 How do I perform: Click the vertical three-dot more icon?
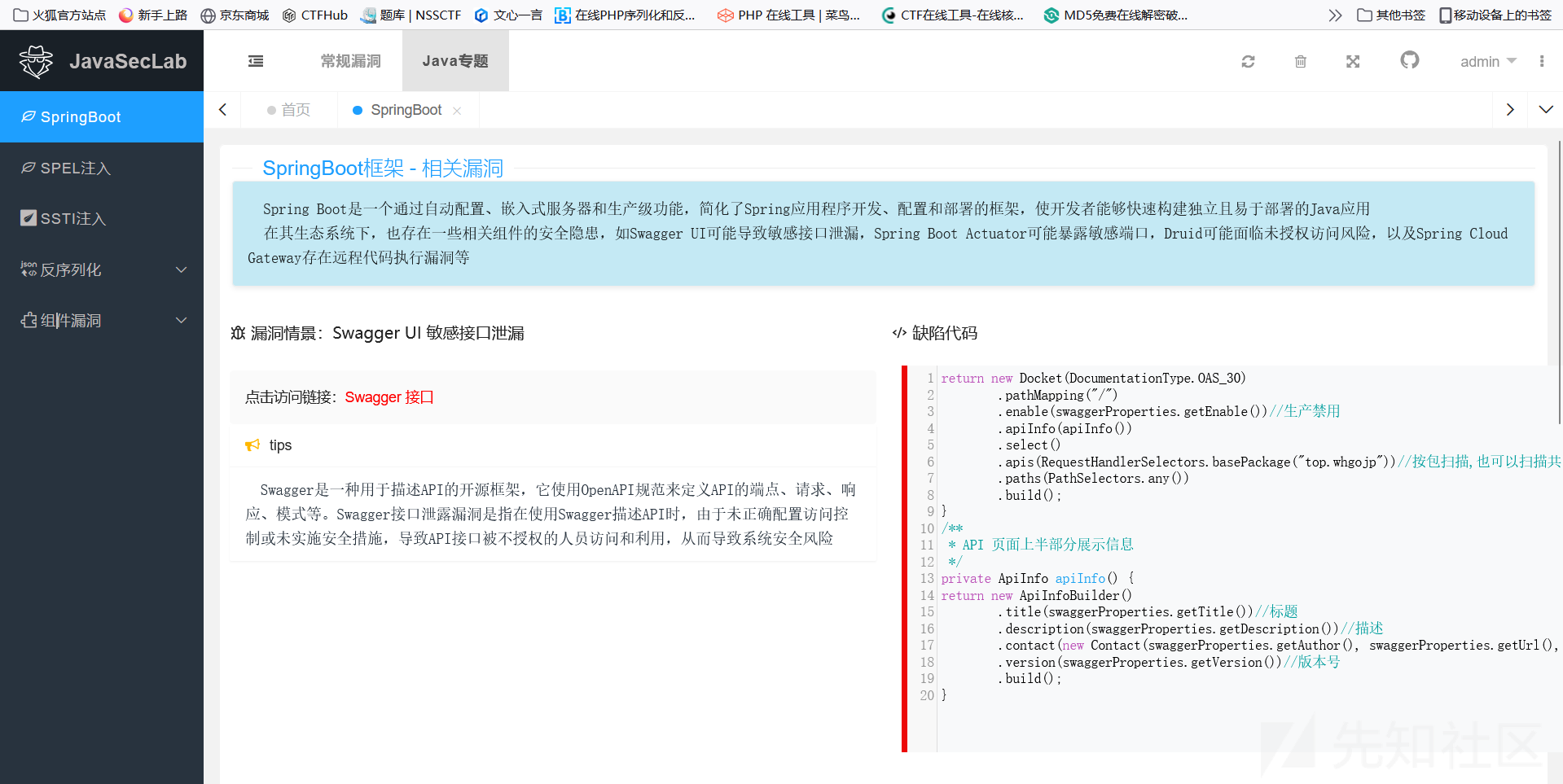point(1542,61)
